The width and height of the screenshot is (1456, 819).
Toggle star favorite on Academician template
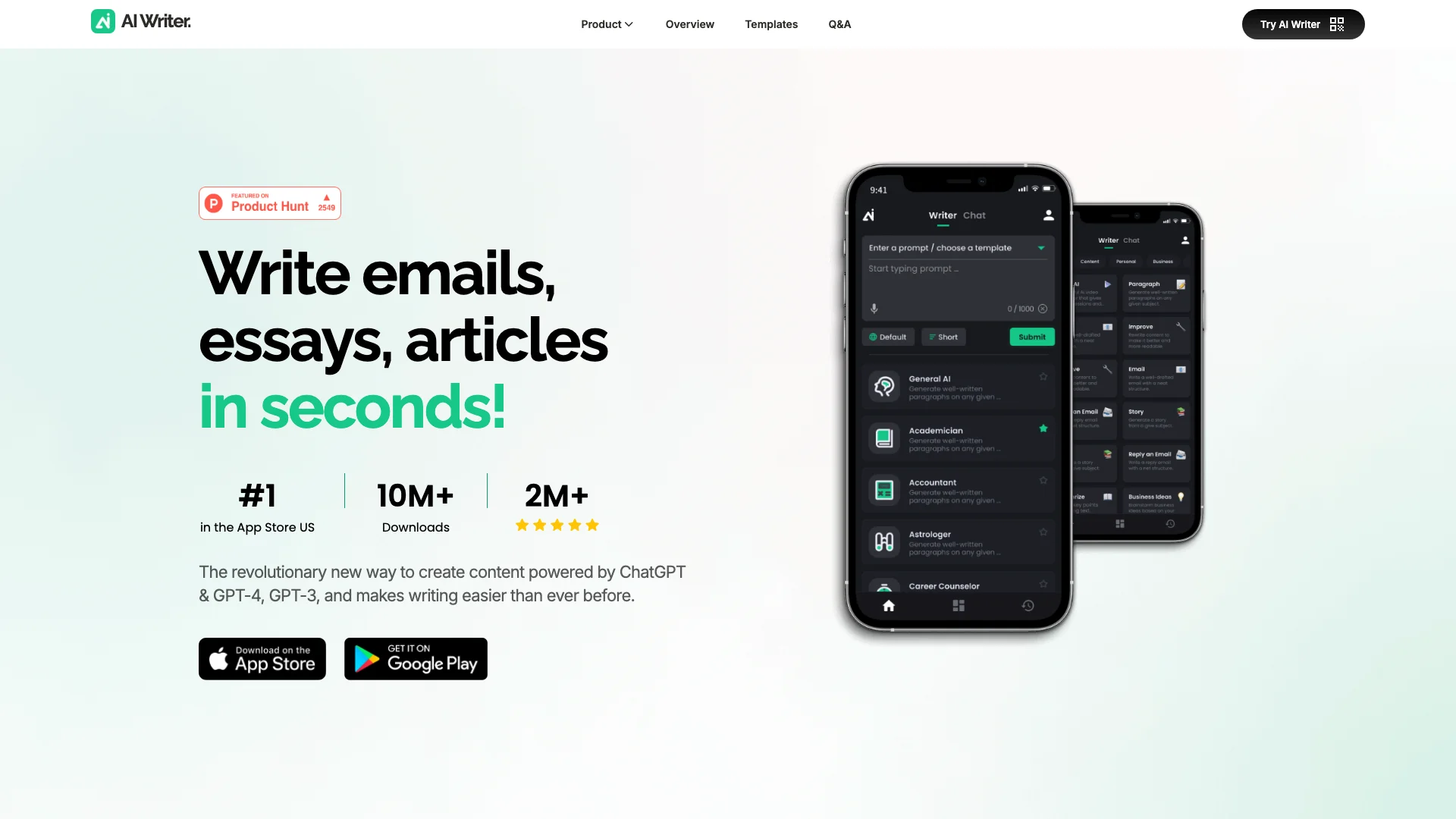1043,429
